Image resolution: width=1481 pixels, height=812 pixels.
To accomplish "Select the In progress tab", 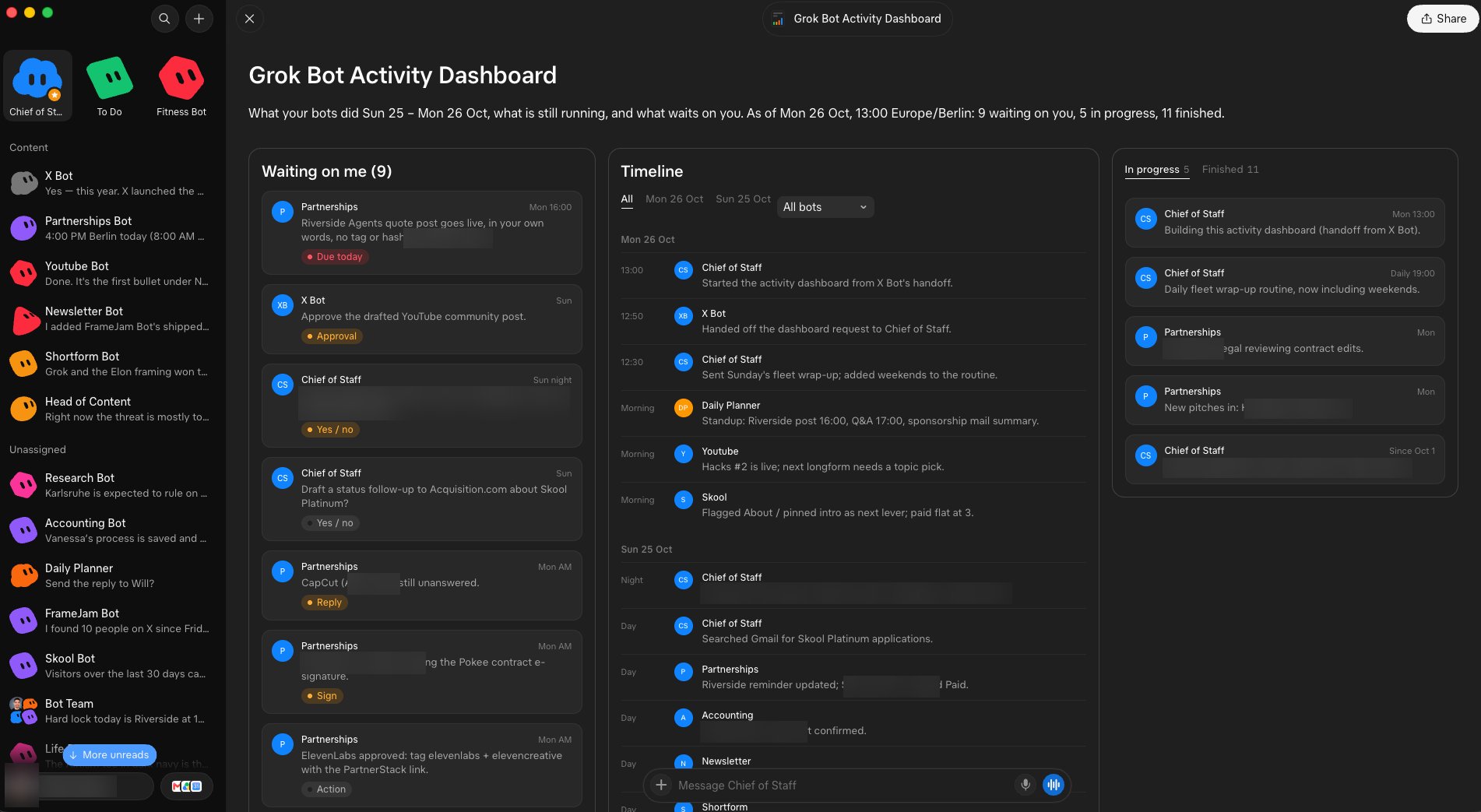I will 1157,169.
